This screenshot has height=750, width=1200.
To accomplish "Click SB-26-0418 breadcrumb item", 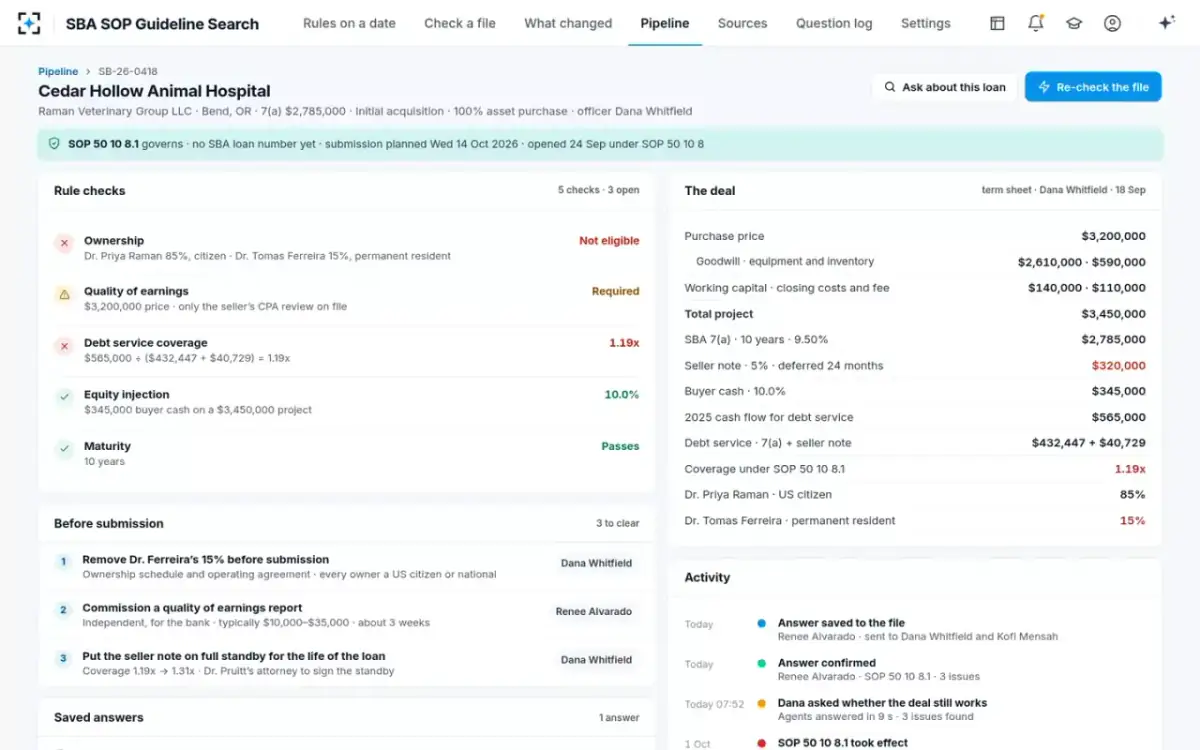I will [127, 72].
